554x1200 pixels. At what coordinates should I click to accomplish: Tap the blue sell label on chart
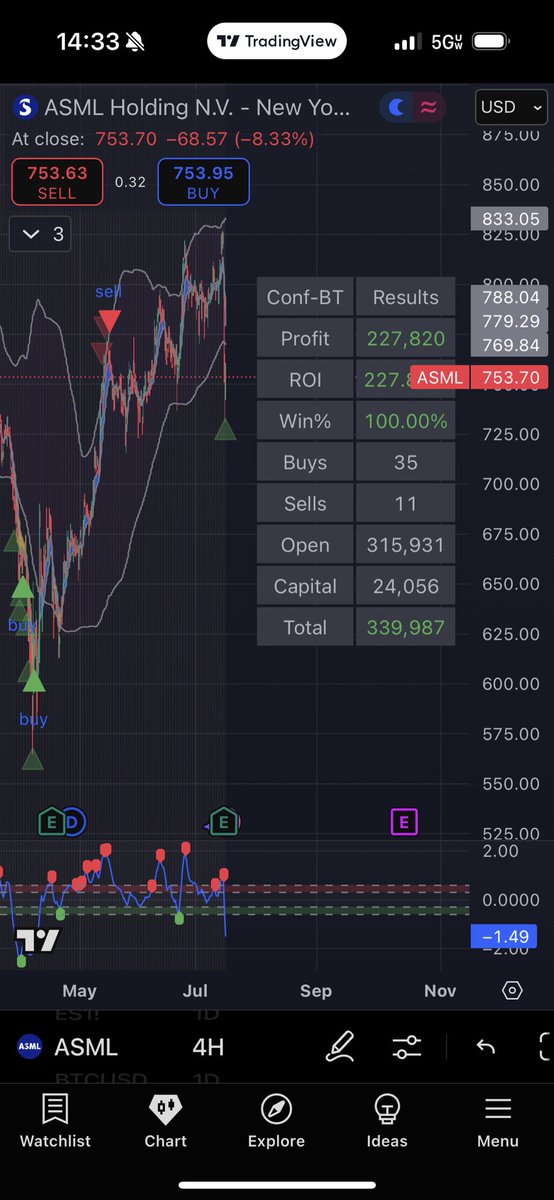(108, 292)
